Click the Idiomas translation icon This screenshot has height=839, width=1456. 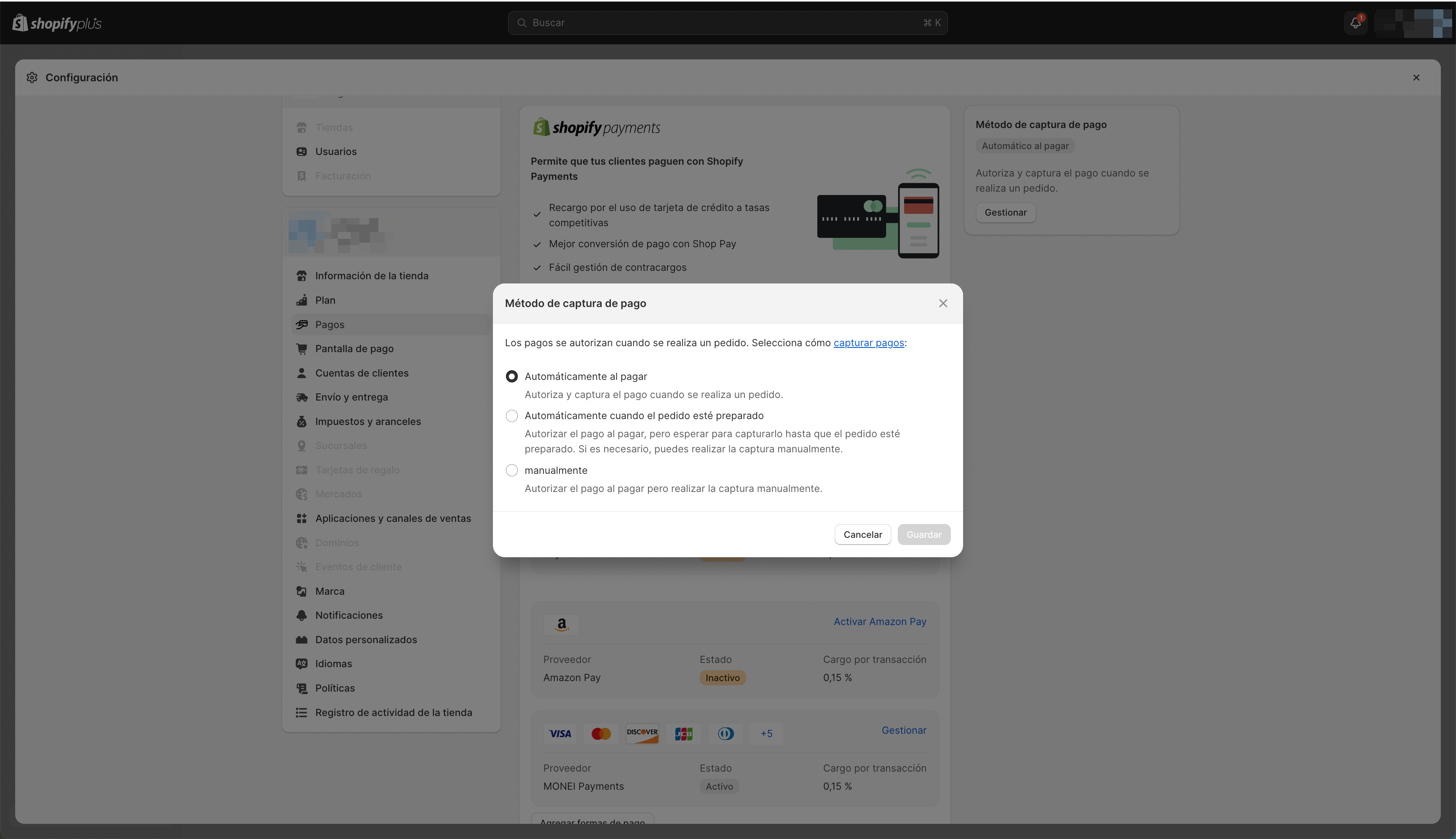pos(302,664)
